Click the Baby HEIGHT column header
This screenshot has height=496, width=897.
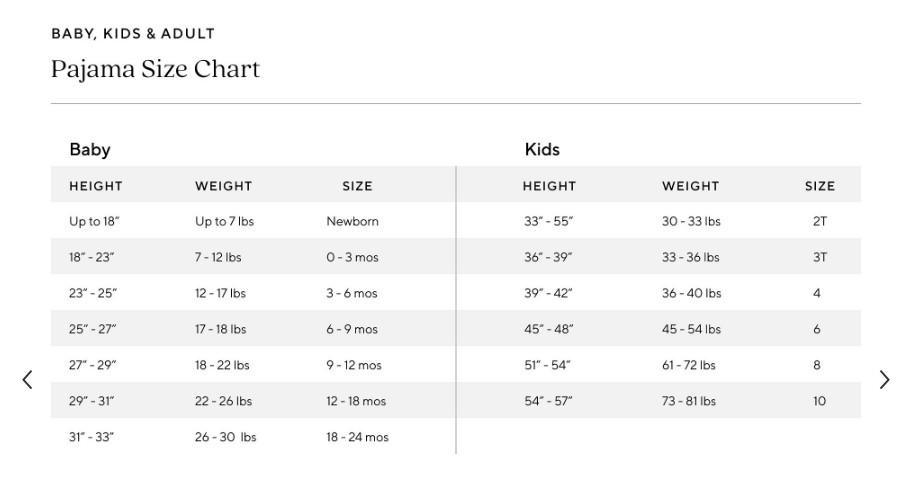[96, 186]
